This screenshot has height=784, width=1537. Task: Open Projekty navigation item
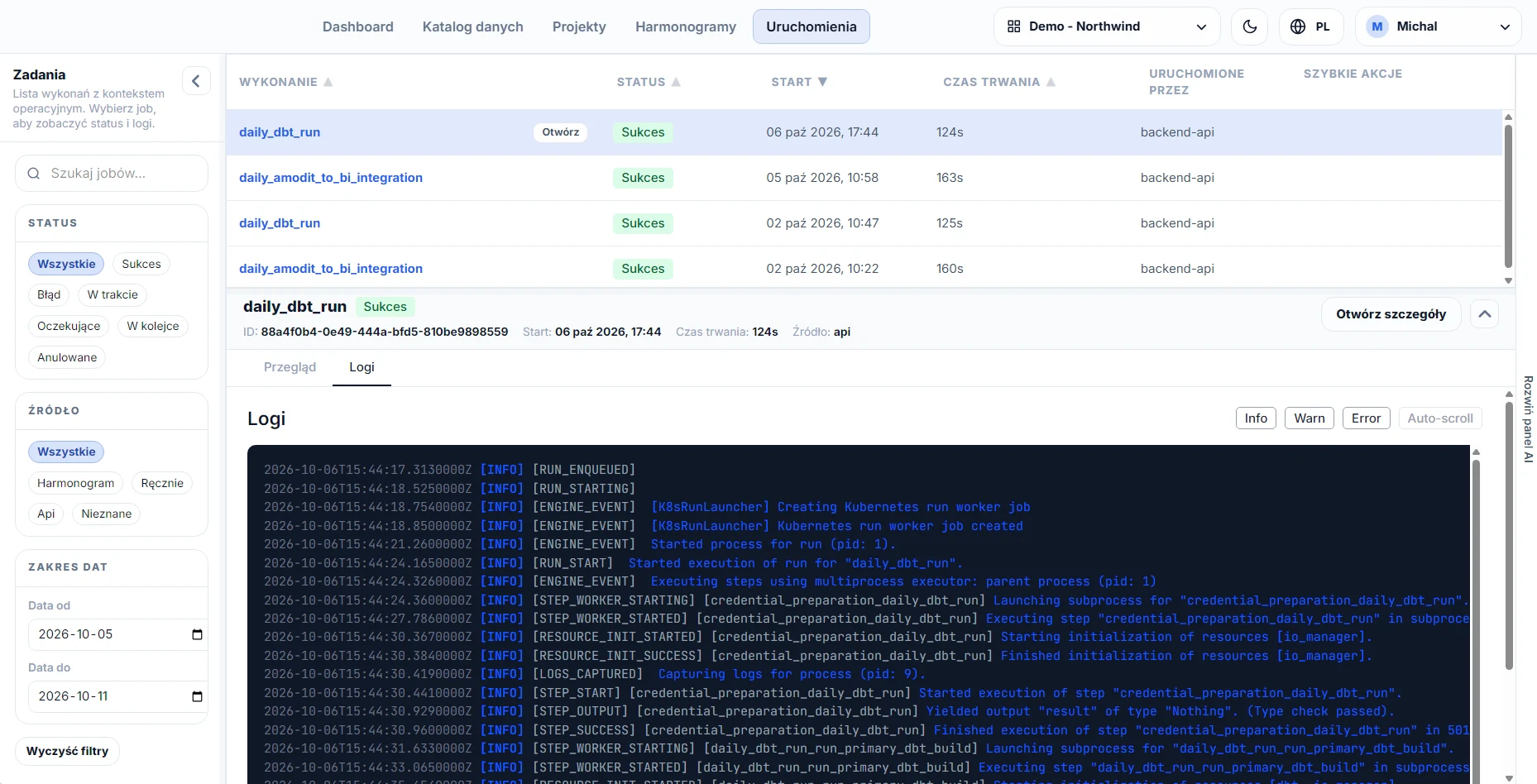tap(579, 26)
